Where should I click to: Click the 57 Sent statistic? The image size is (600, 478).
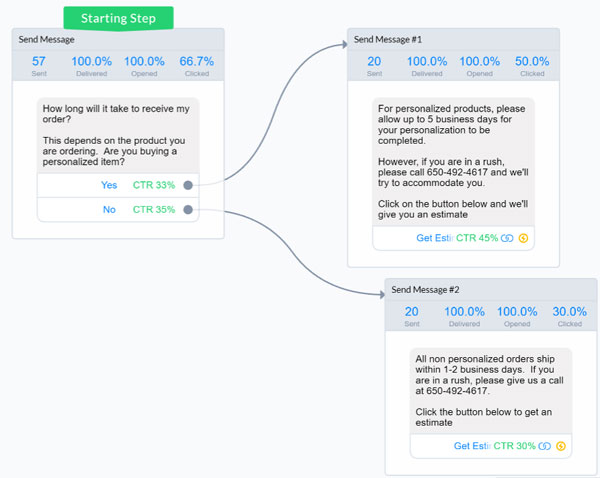(x=39, y=65)
